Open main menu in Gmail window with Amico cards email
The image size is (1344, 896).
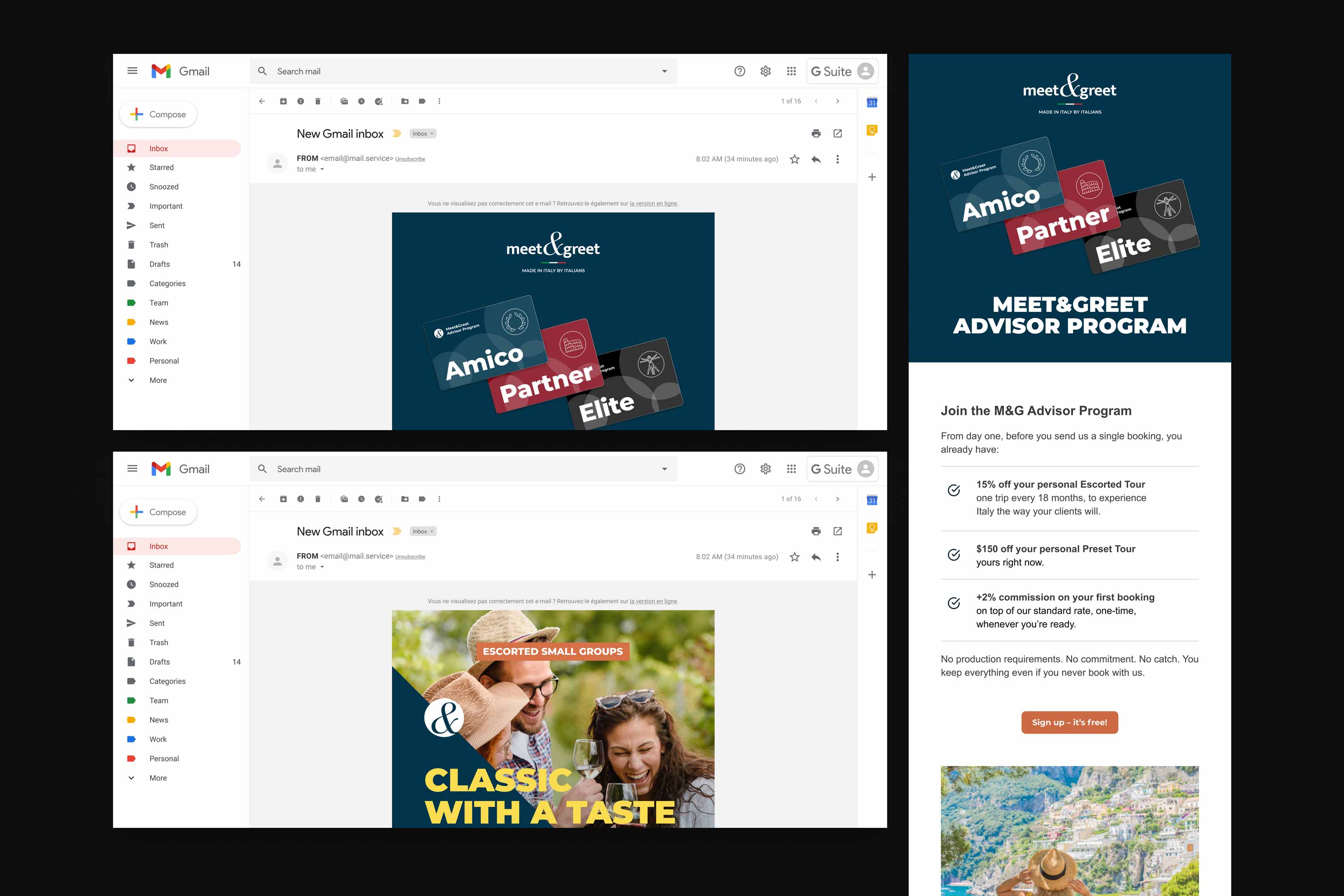click(x=132, y=71)
